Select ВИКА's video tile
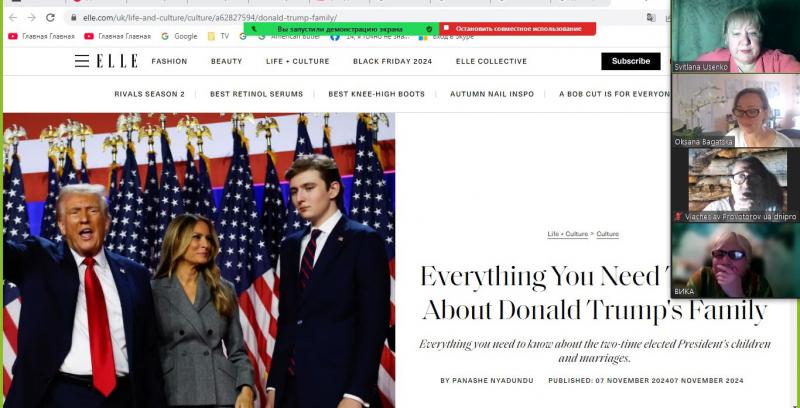The height and width of the screenshot is (408, 800). [x=735, y=260]
